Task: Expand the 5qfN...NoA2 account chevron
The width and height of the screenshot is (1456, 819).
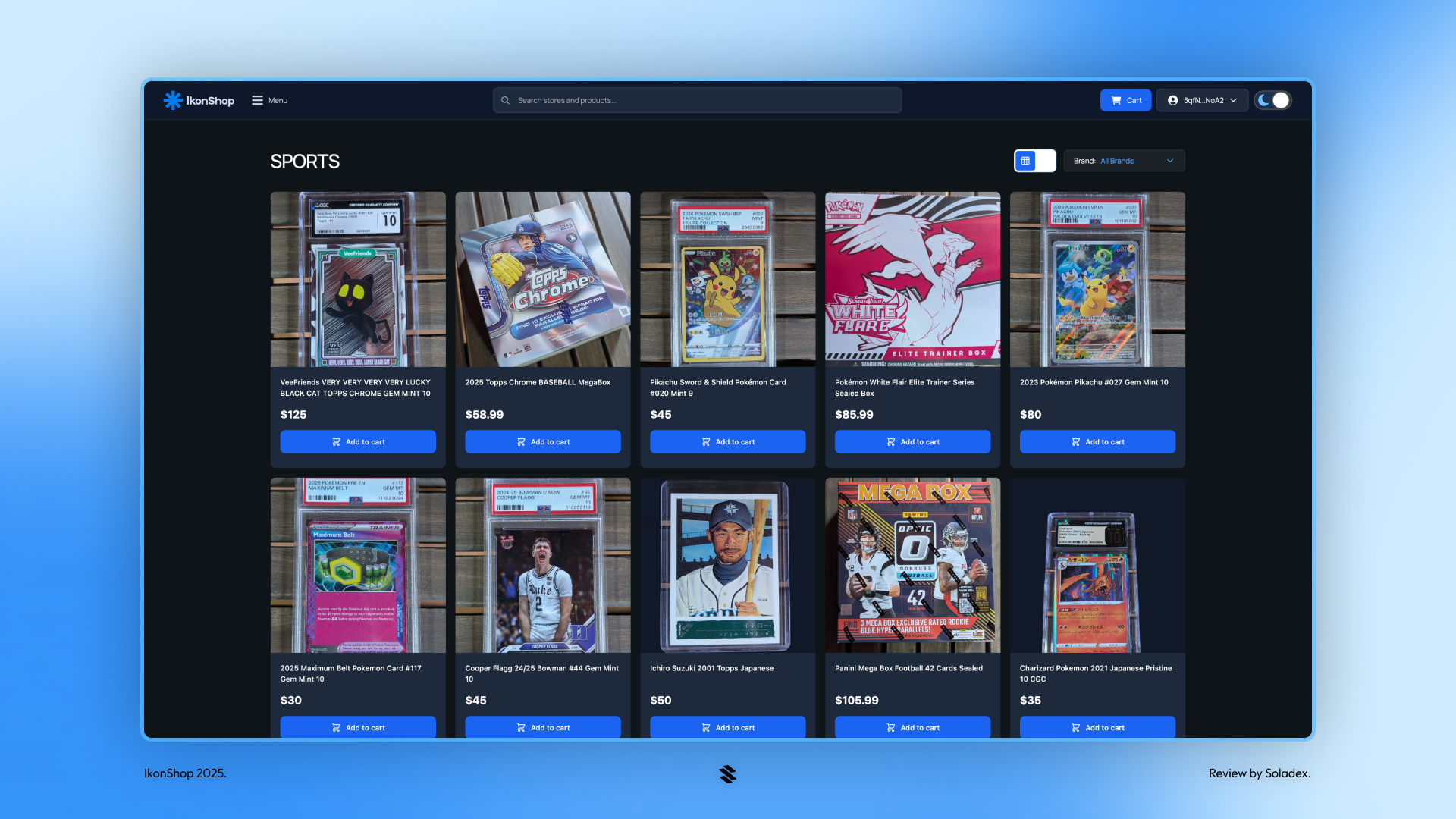Action: coord(1234,100)
